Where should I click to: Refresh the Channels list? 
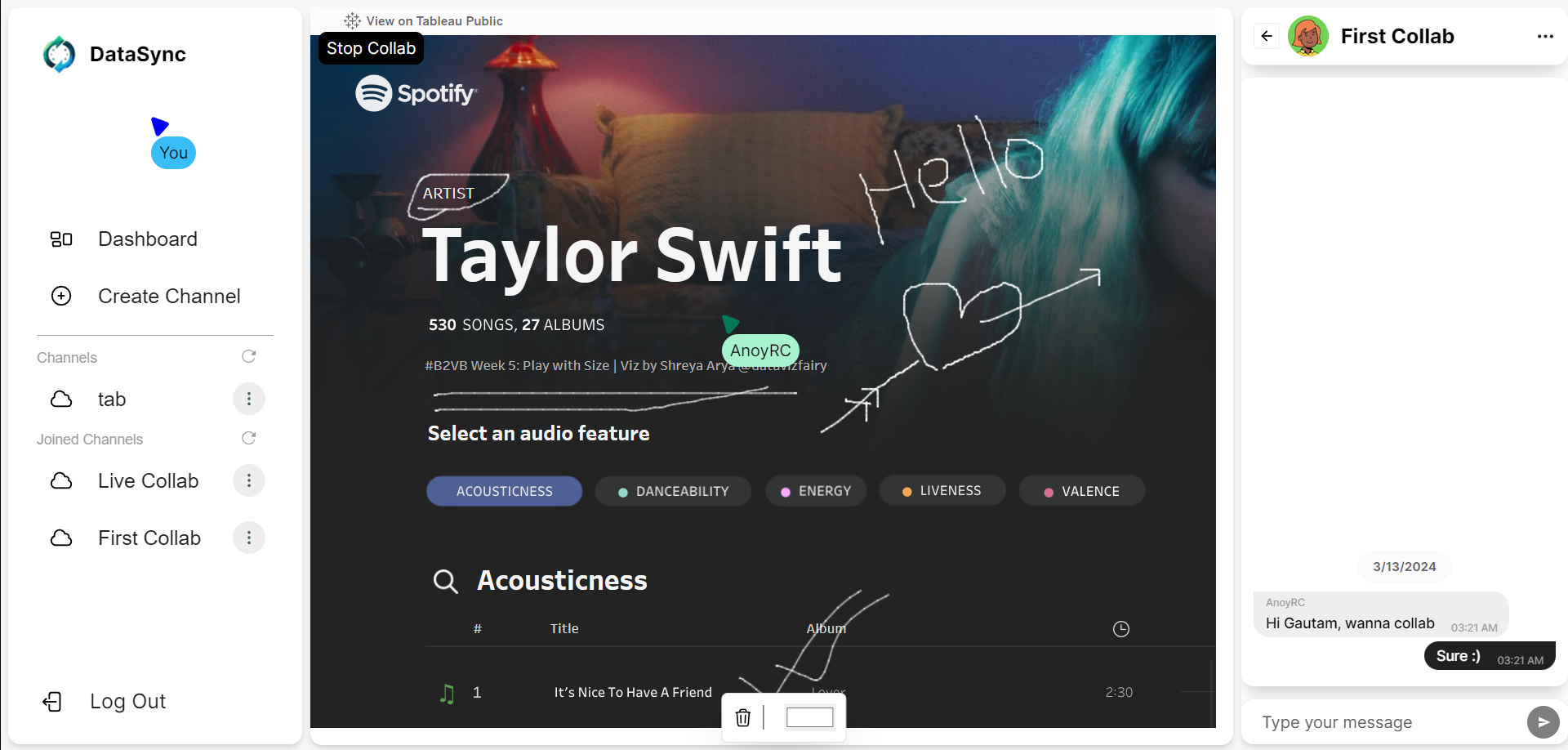pos(249,357)
